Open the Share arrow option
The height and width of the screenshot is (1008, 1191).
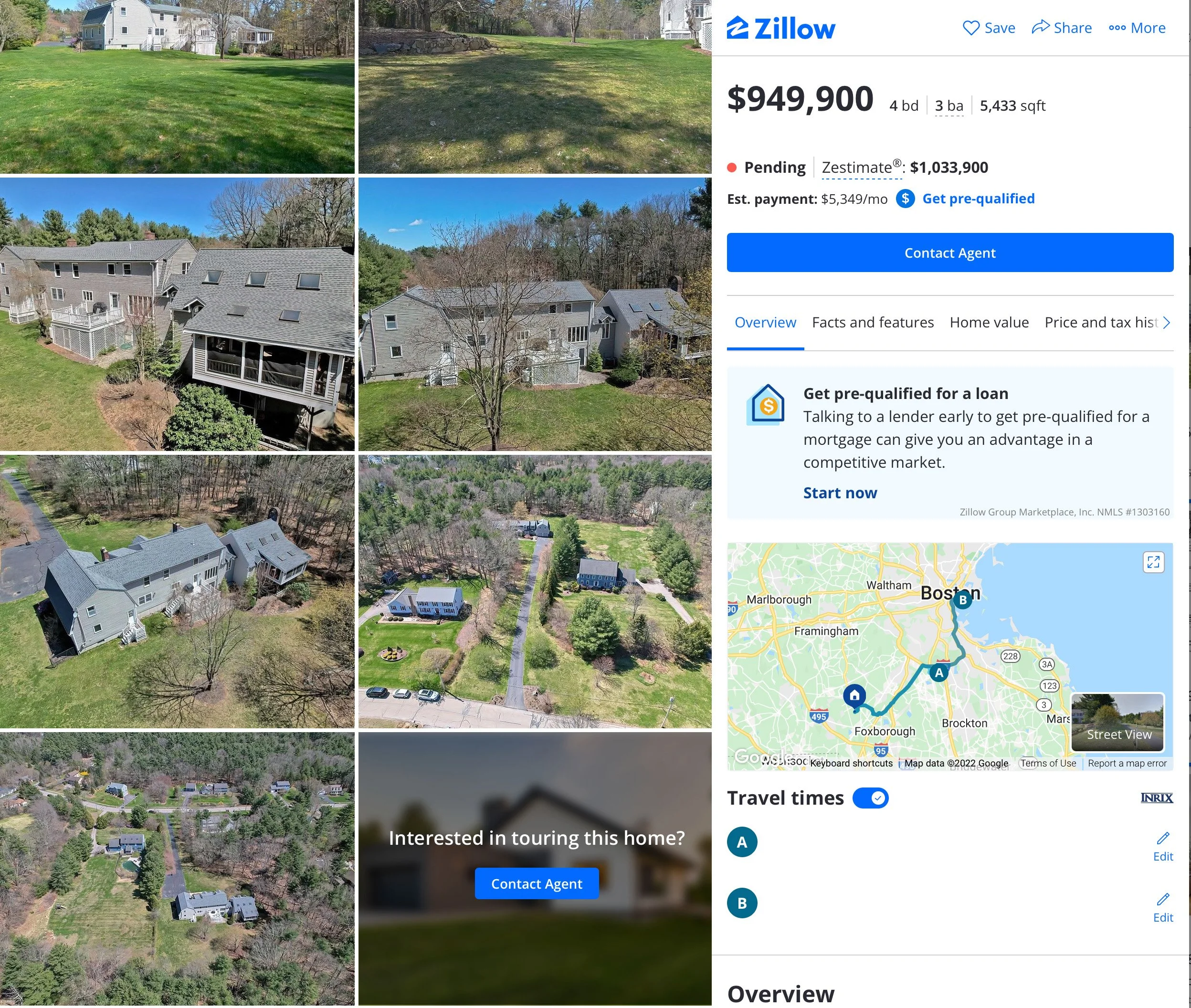1061,28
